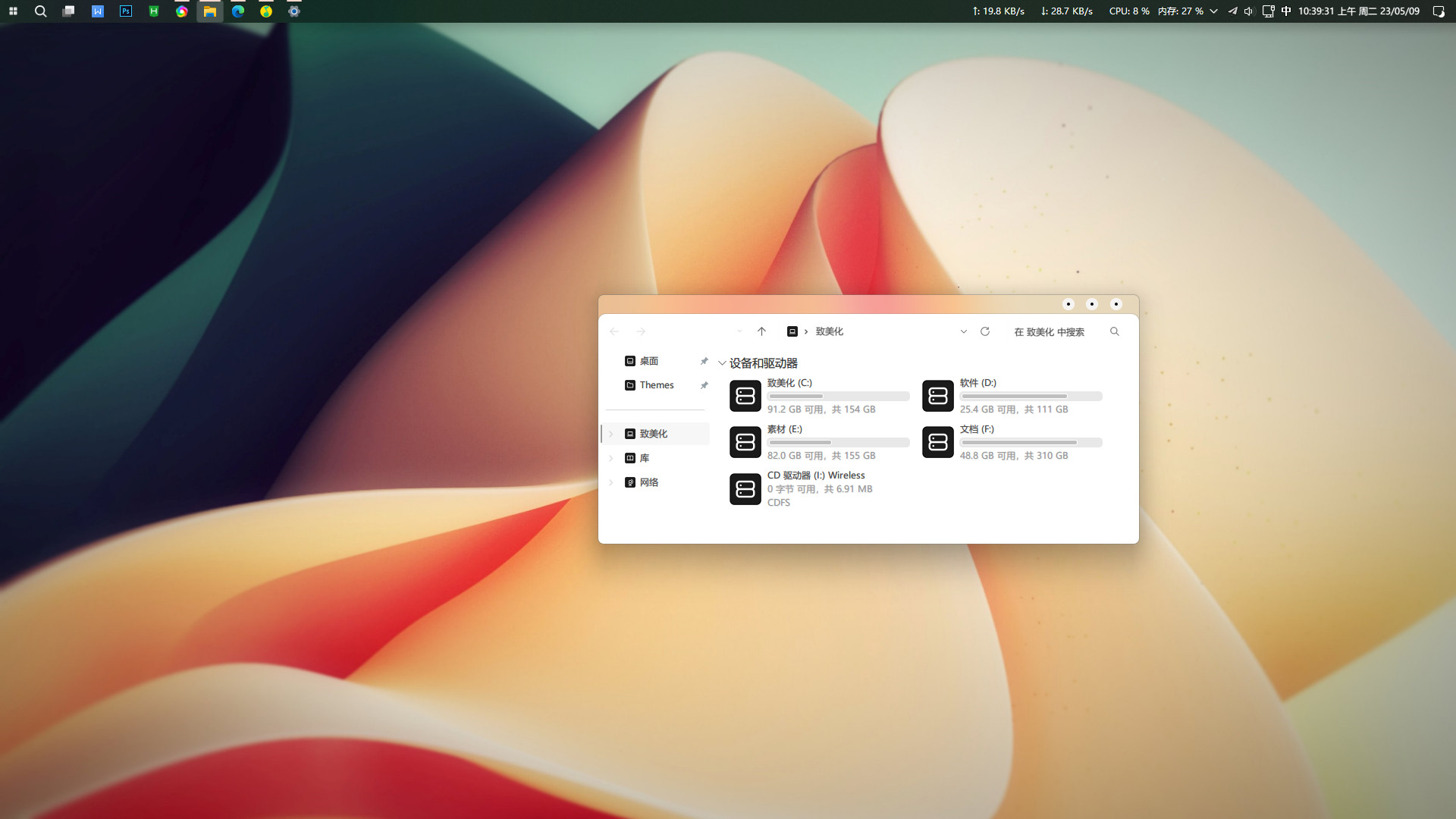The height and width of the screenshot is (819, 1456).
Task: Expand the hidden system tray icons
Action: click(x=1213, y=11)
